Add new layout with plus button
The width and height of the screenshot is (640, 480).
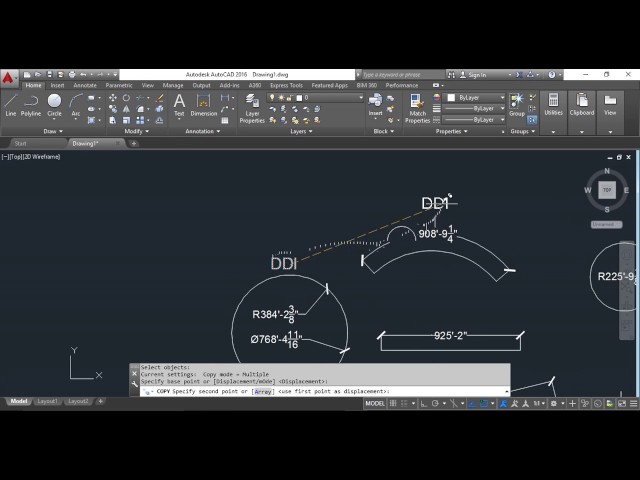[x=100, y=401]
